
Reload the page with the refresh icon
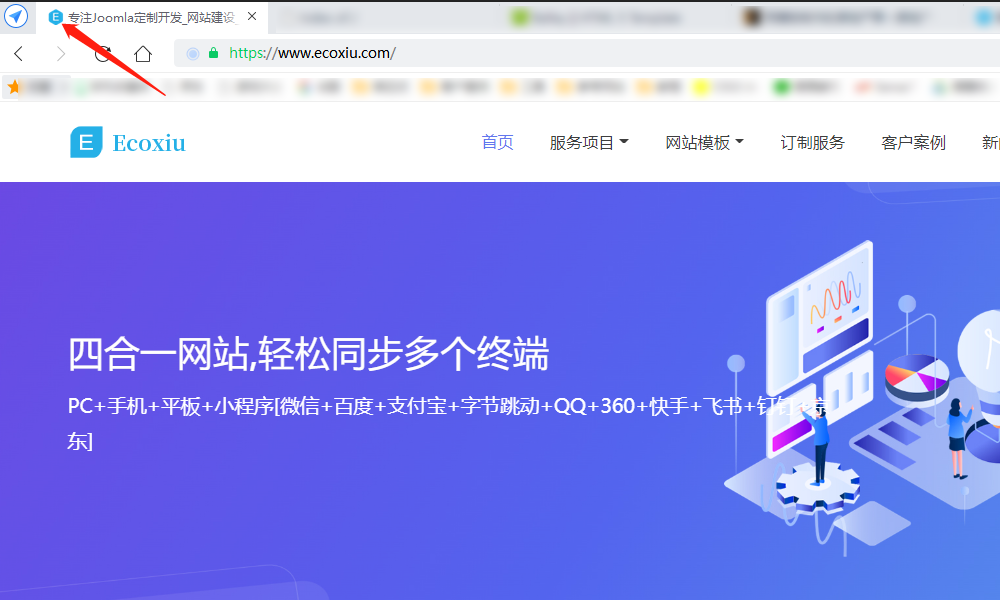click(102, 54)
